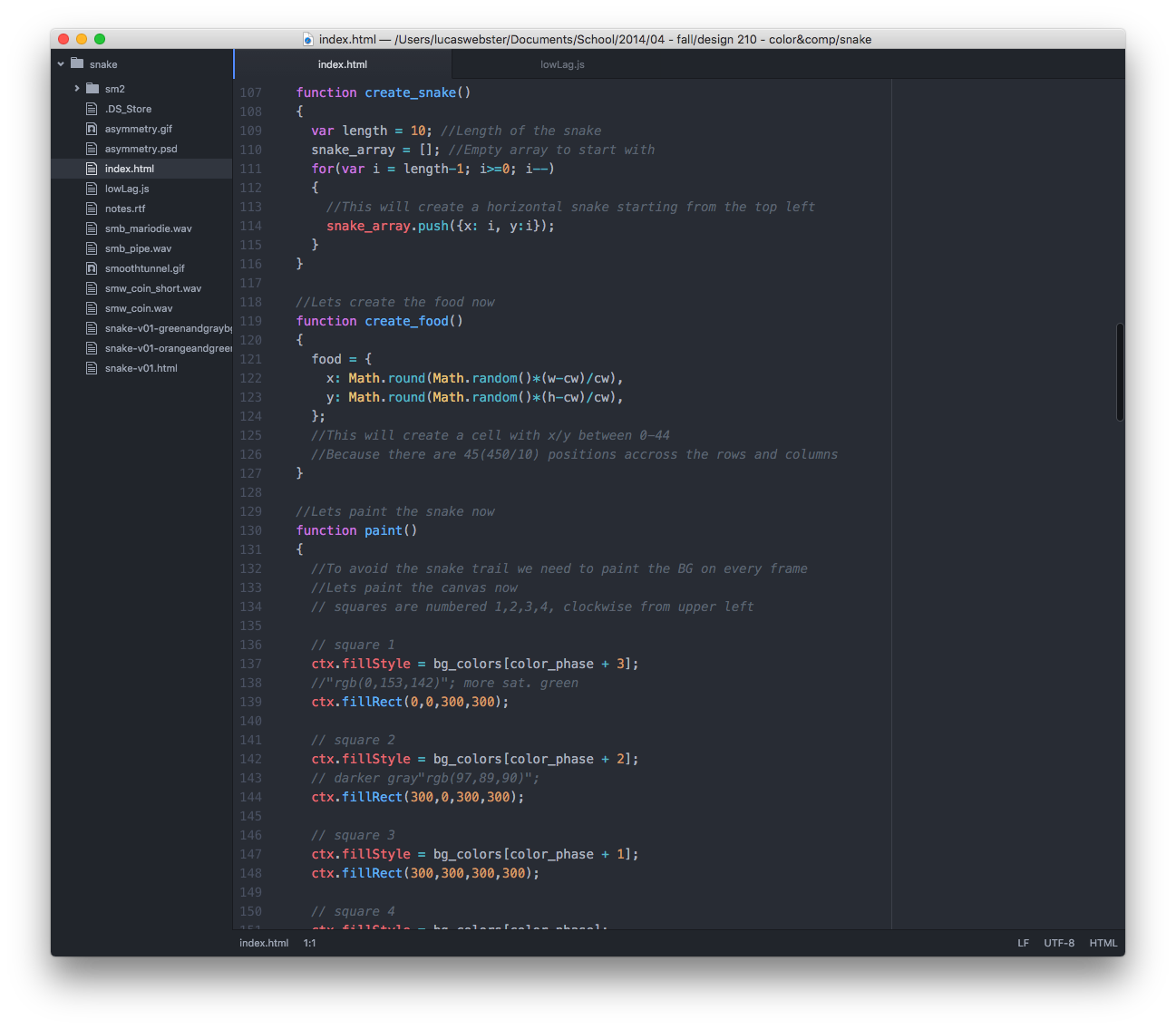Place cursor on create_snake function name
This screenshot has width=1176, height=1029.
point(411,92)
